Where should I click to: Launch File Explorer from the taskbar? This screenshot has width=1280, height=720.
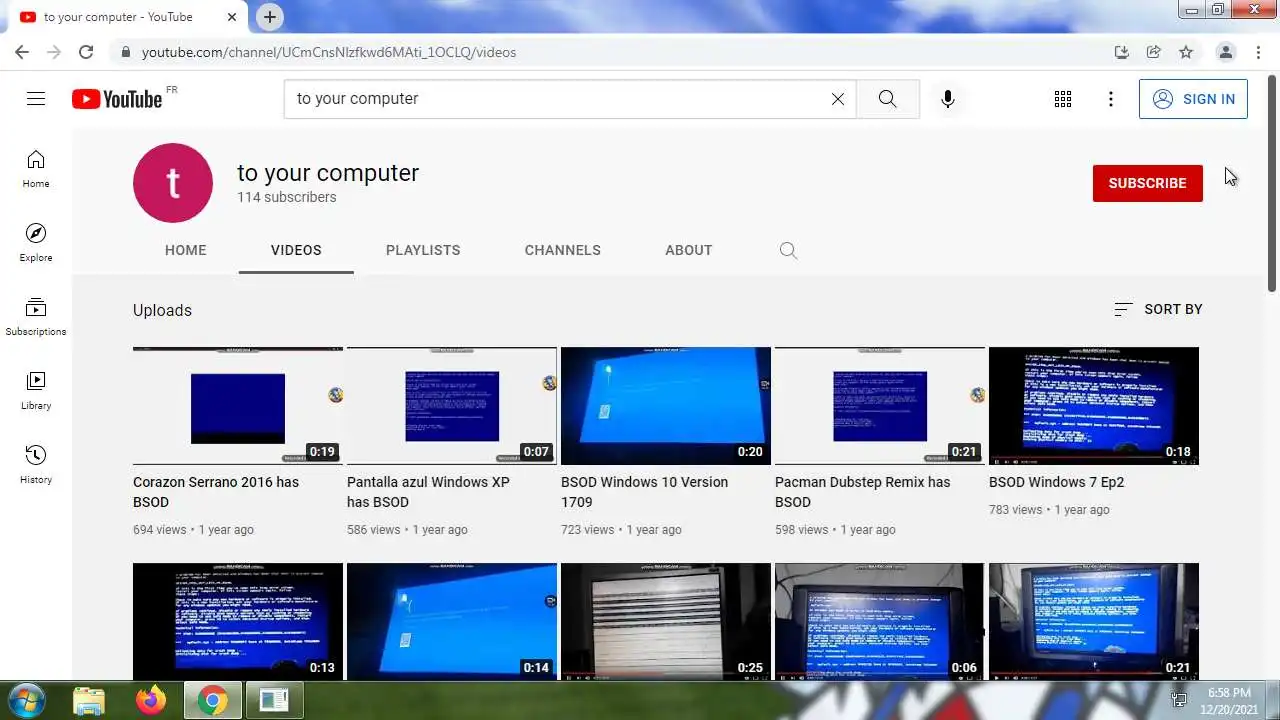[x=89, y=700]
